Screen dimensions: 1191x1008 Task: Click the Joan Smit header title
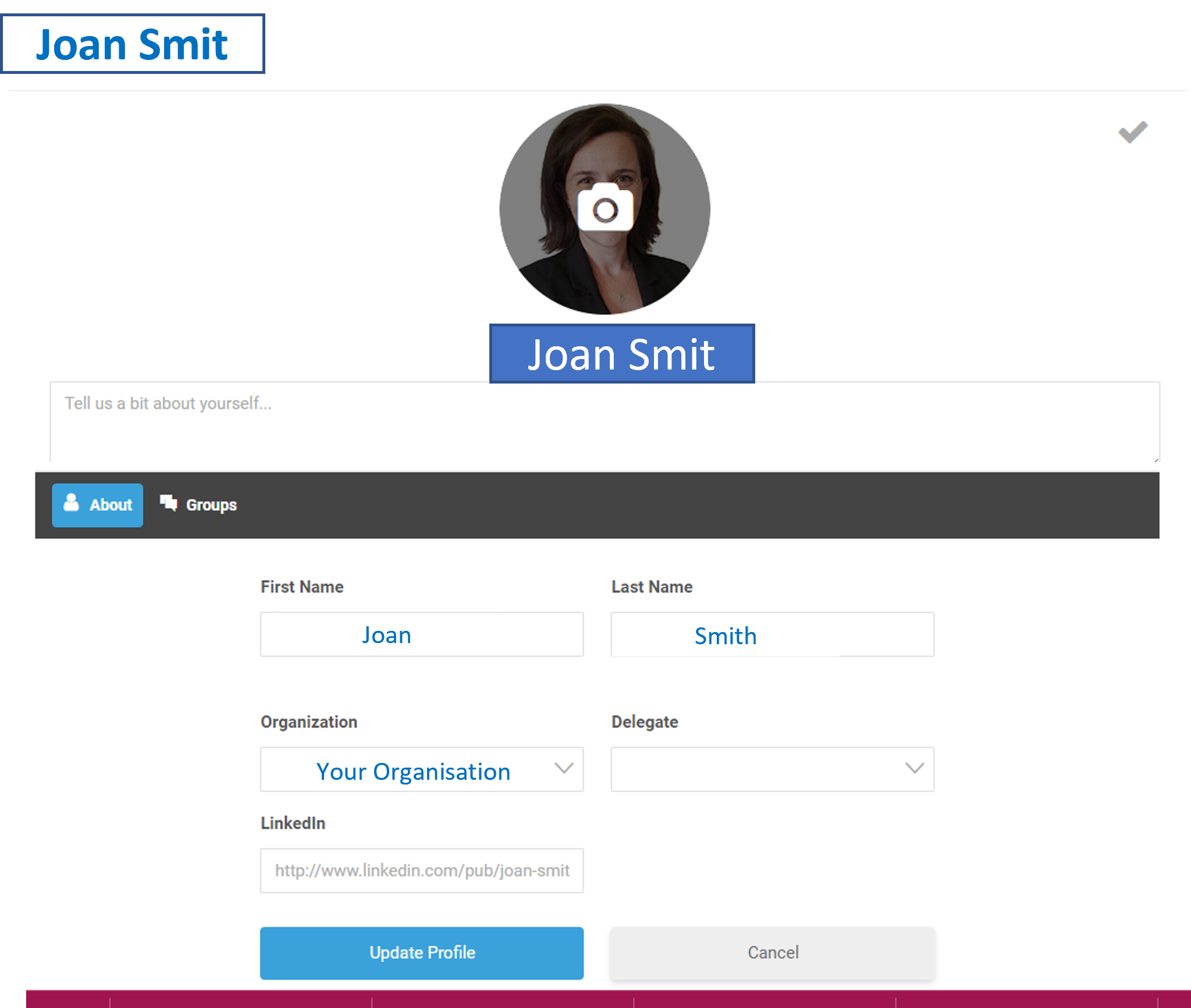coord(132,44)
